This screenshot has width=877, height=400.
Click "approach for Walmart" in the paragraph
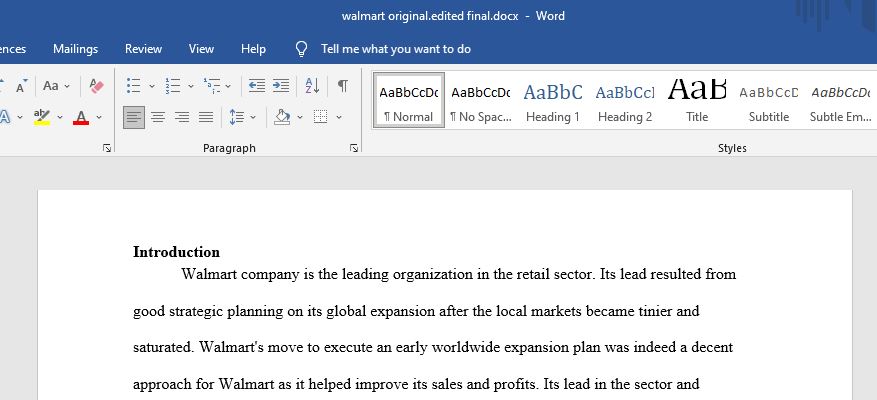click(202, 384)
